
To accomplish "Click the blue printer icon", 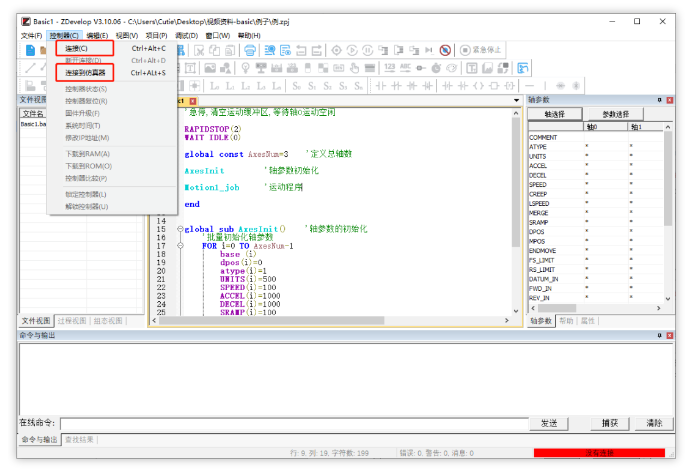I will pos(250,50).
